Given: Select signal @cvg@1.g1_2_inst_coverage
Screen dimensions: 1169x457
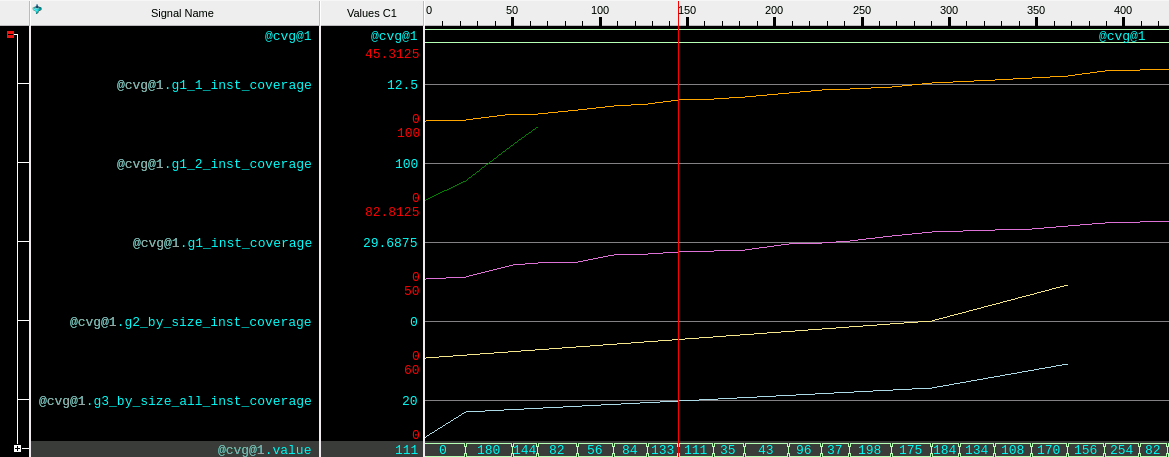Looking at the screenshot, I should [214, 164].
